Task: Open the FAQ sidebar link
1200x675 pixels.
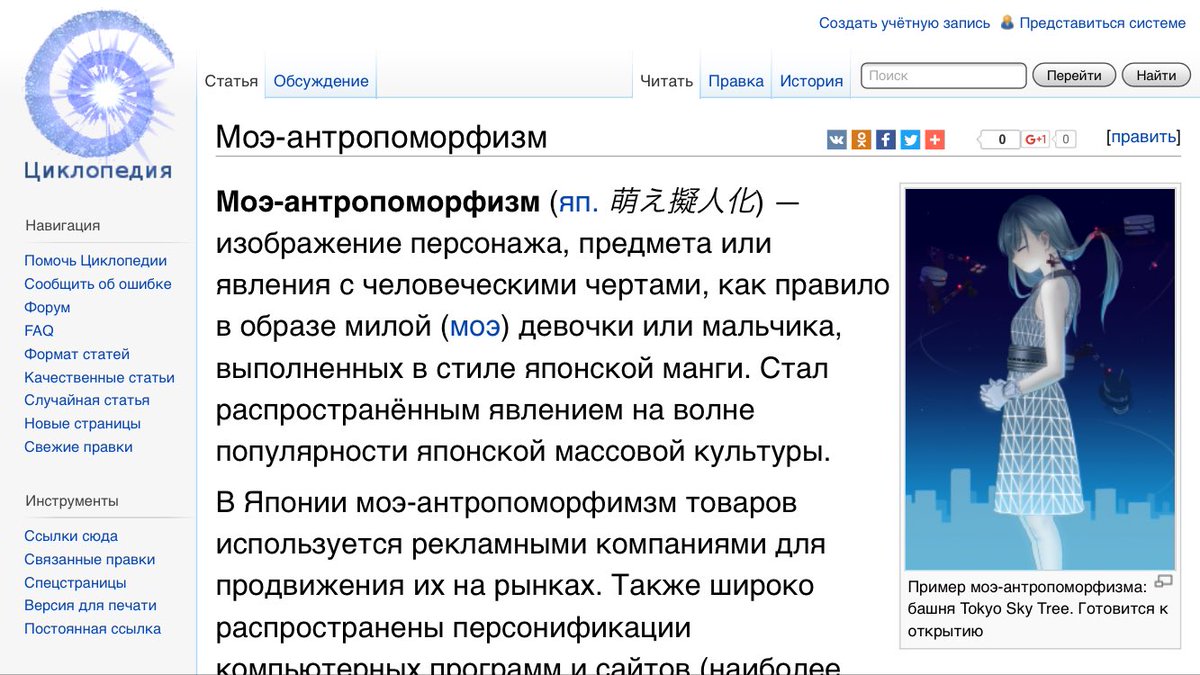Action: 39,330
